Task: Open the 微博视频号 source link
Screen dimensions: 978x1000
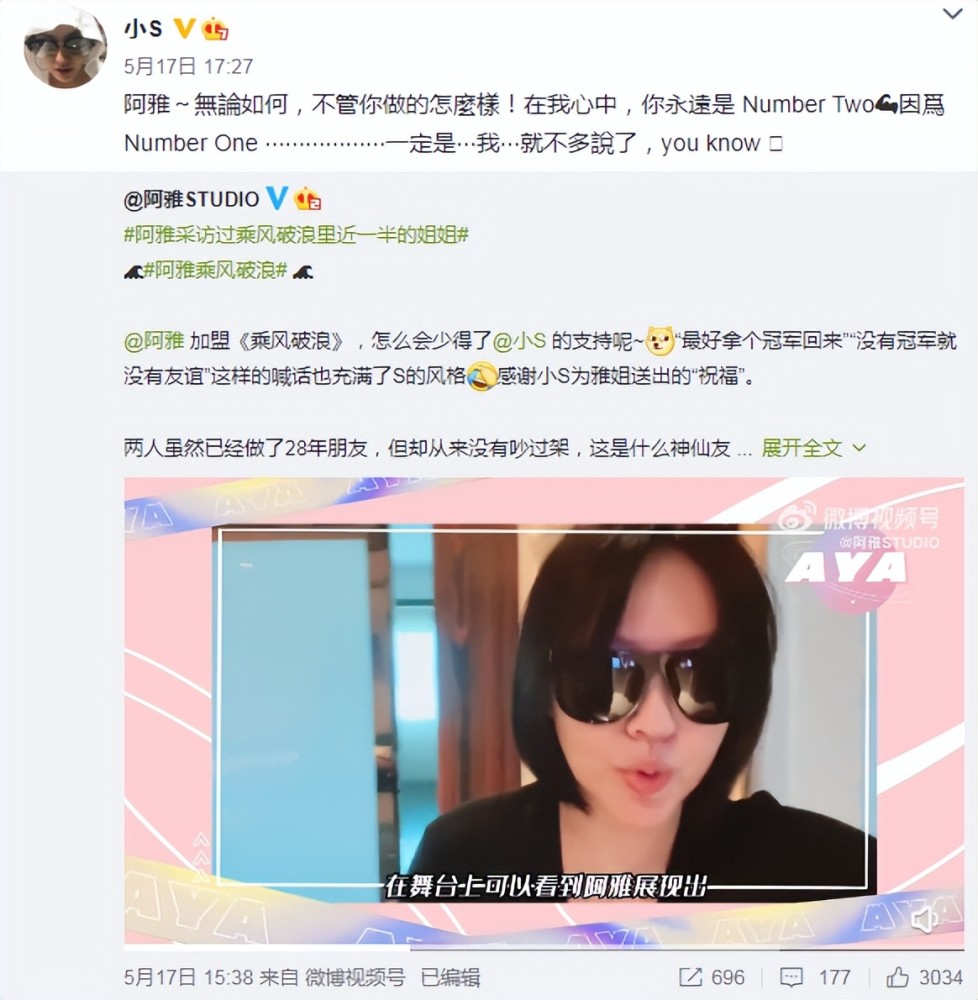Action: pos(354,977)
